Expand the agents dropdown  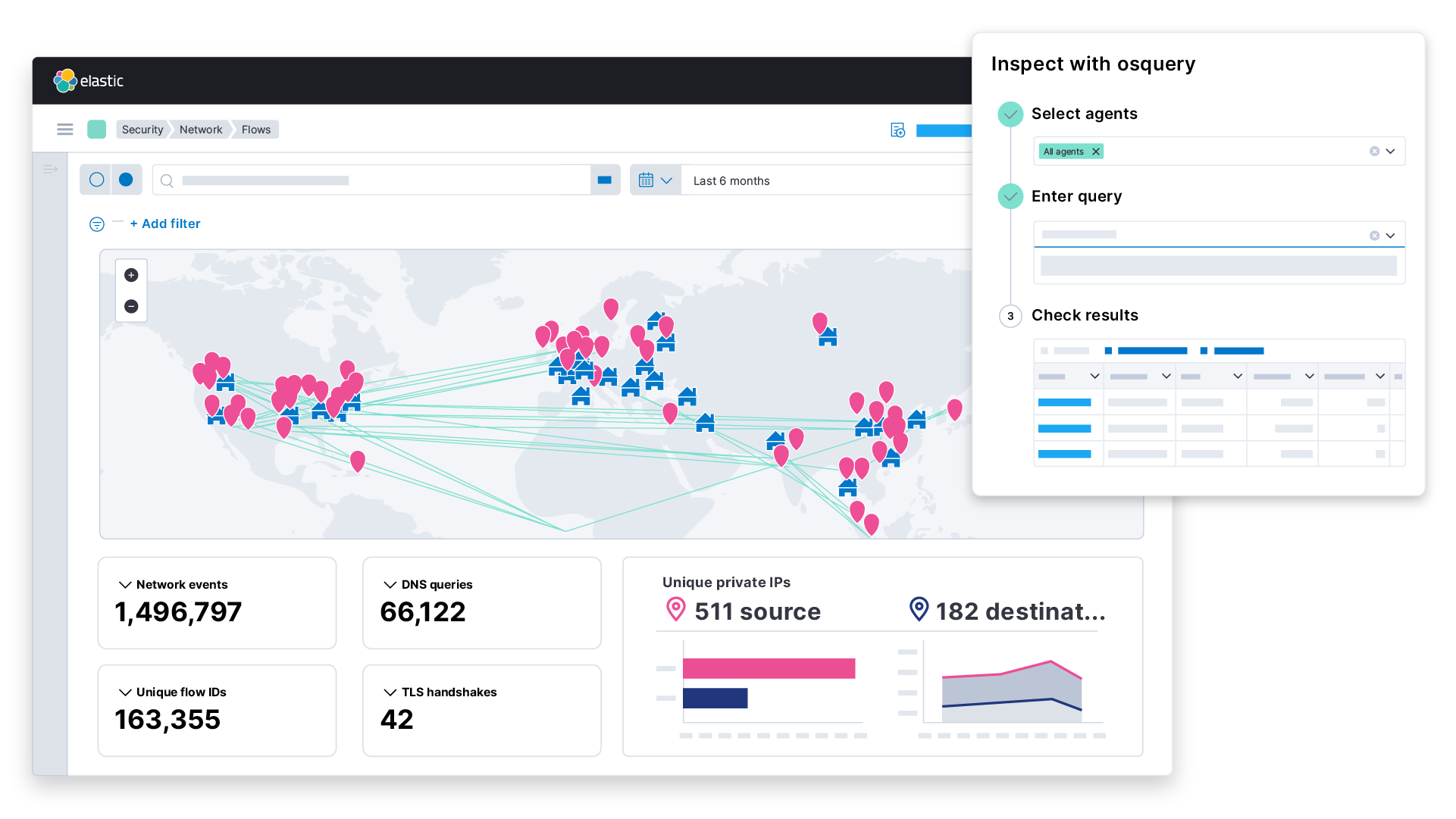pos(1391,152)
